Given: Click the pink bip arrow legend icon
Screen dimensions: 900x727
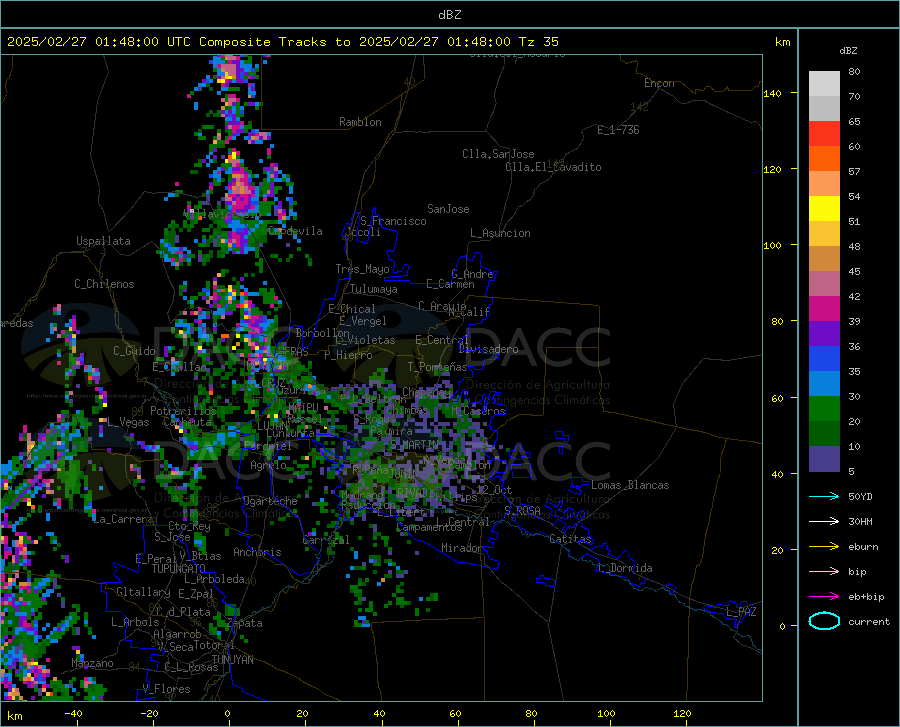Looking at the screenshot, I should coord(824,572).
